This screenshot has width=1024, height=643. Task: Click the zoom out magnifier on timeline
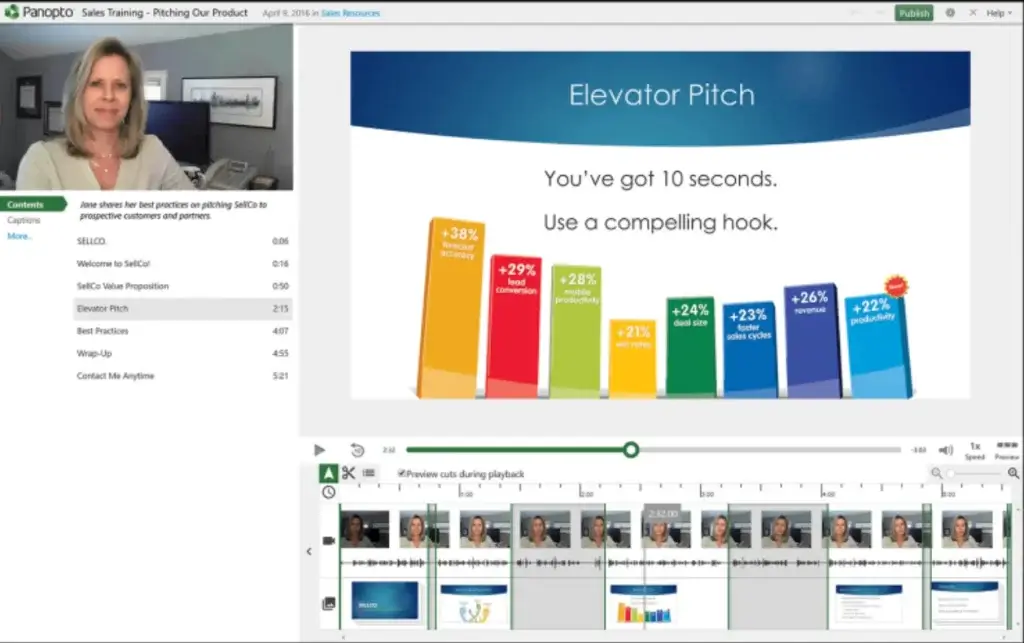[937, 473]
